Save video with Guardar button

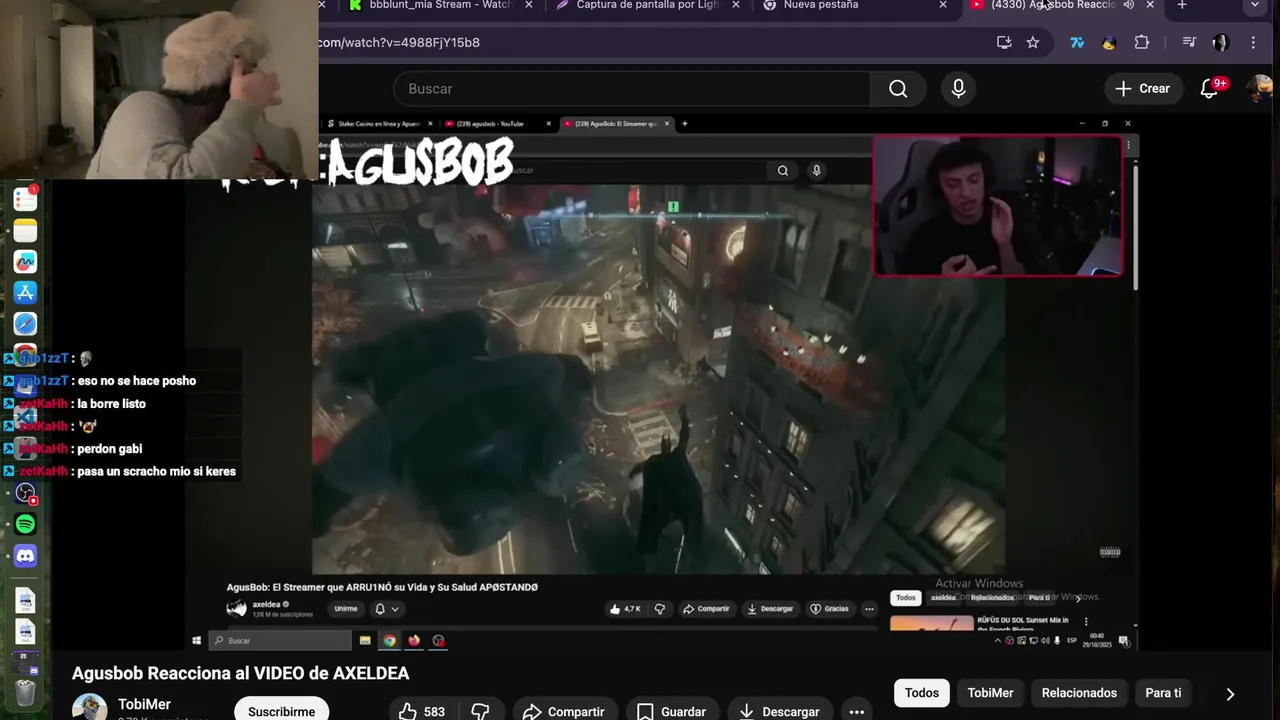(x=671, y=711)
